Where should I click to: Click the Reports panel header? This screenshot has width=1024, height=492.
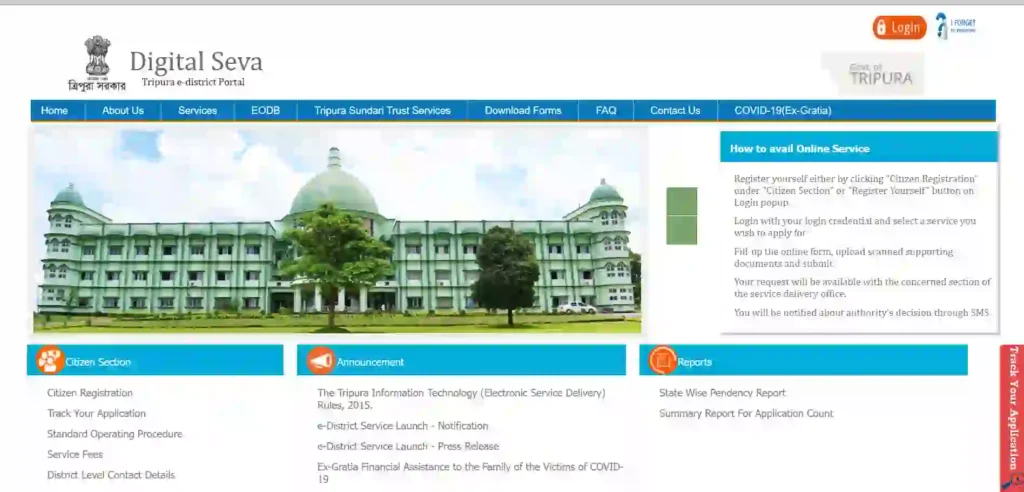(x=803, y=361)
